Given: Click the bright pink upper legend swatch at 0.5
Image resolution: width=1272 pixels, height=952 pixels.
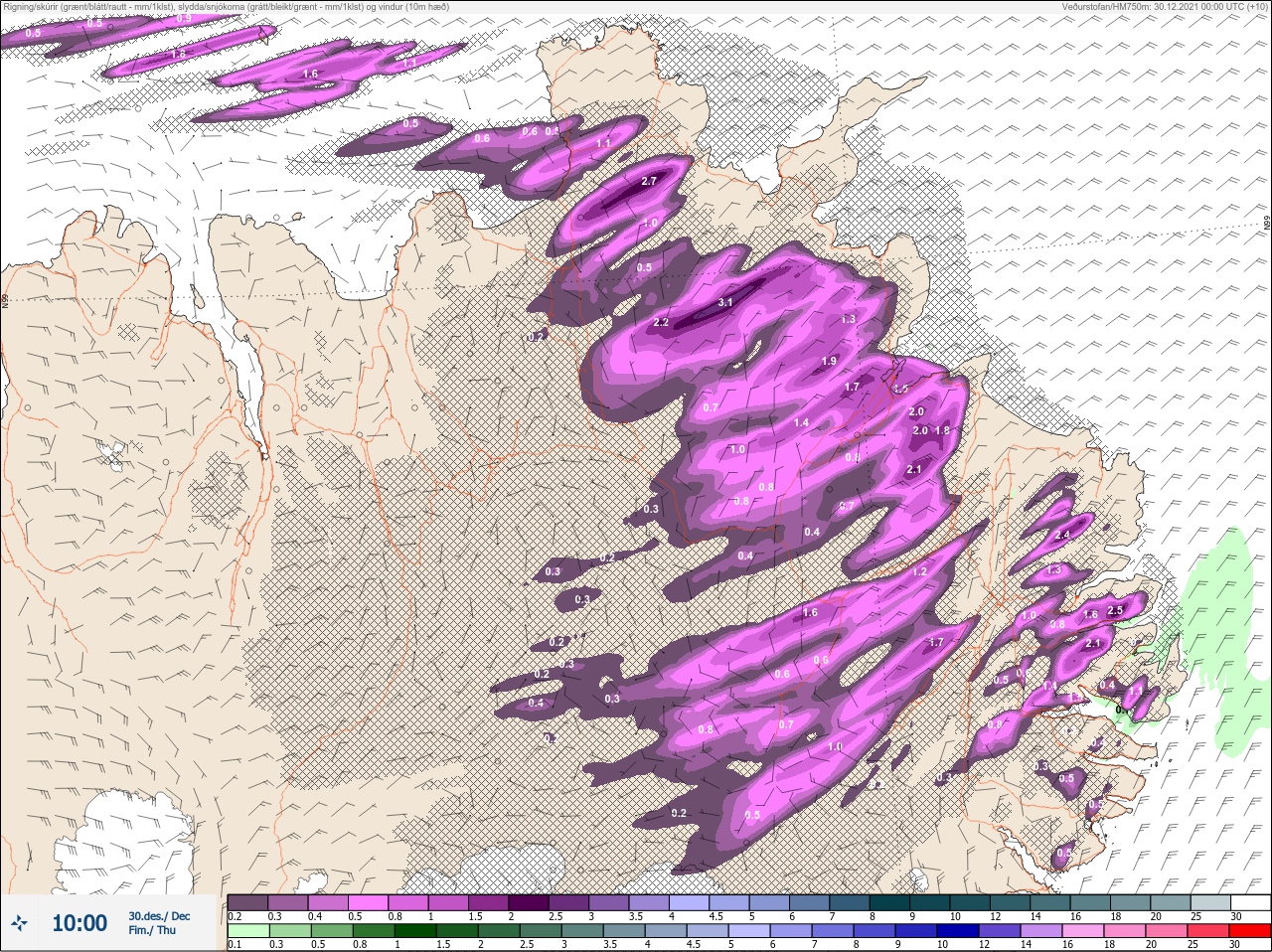Looking at the screenshot, I should (369, 902).
